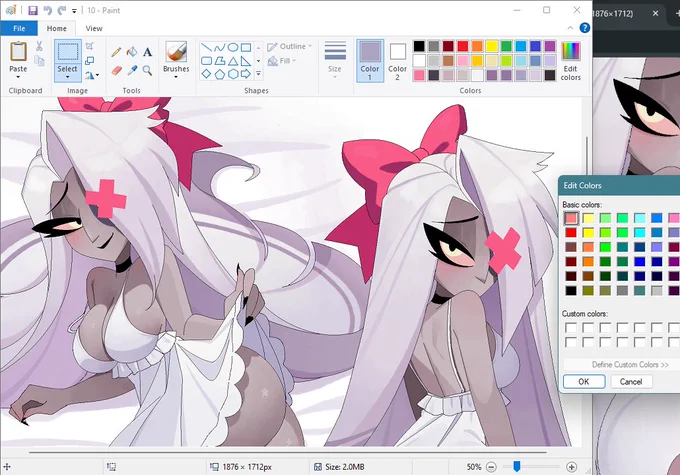Viewport: 680px width, 475px height.
Task: Open the Edit colors rainbow button
Action: point(570,61)
